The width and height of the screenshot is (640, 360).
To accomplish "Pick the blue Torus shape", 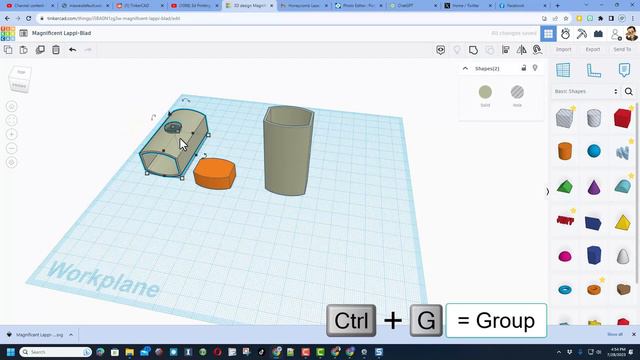I will coord(565,290).
